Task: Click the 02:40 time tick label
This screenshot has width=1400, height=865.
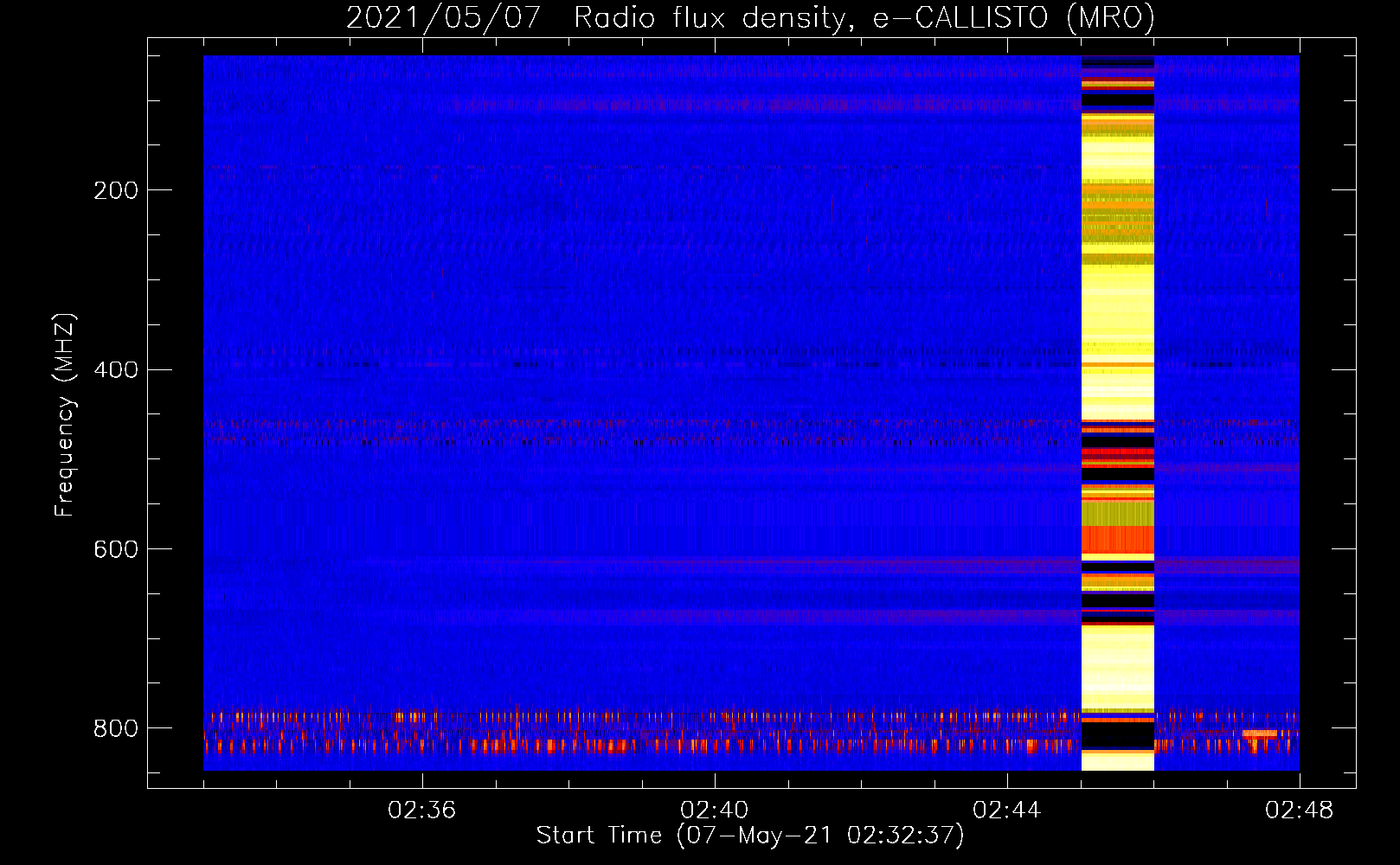Action: [x=715, y=811]
